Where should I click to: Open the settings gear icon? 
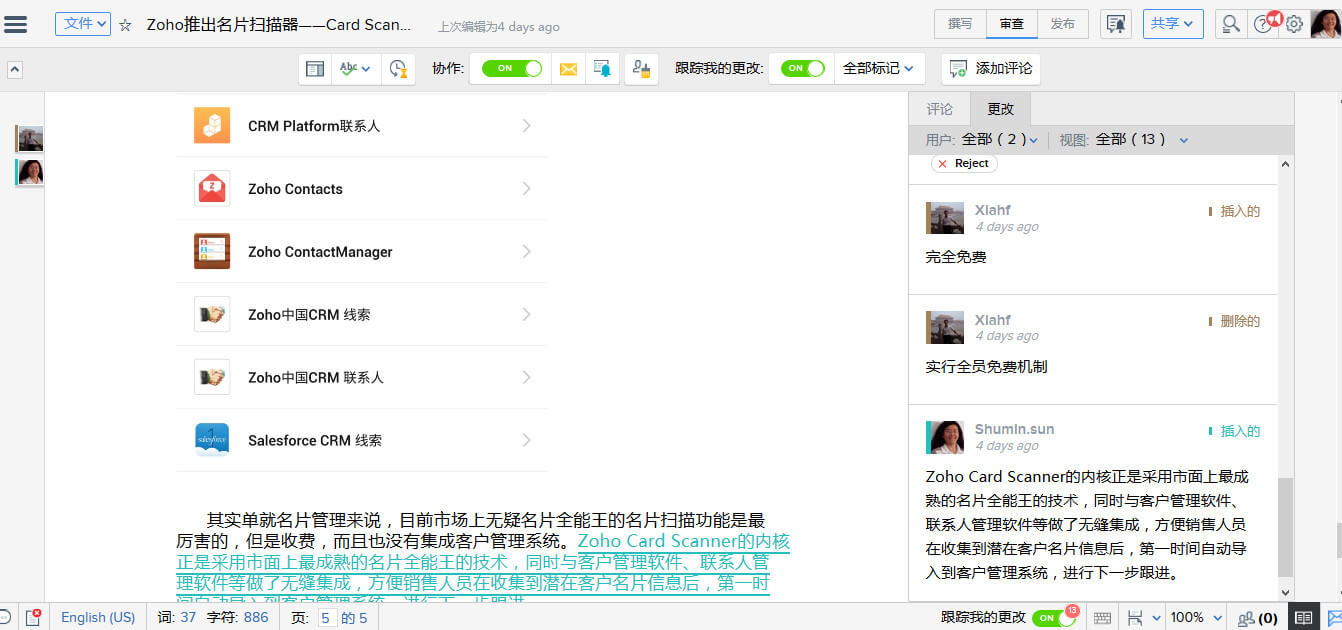(1294, 24)
